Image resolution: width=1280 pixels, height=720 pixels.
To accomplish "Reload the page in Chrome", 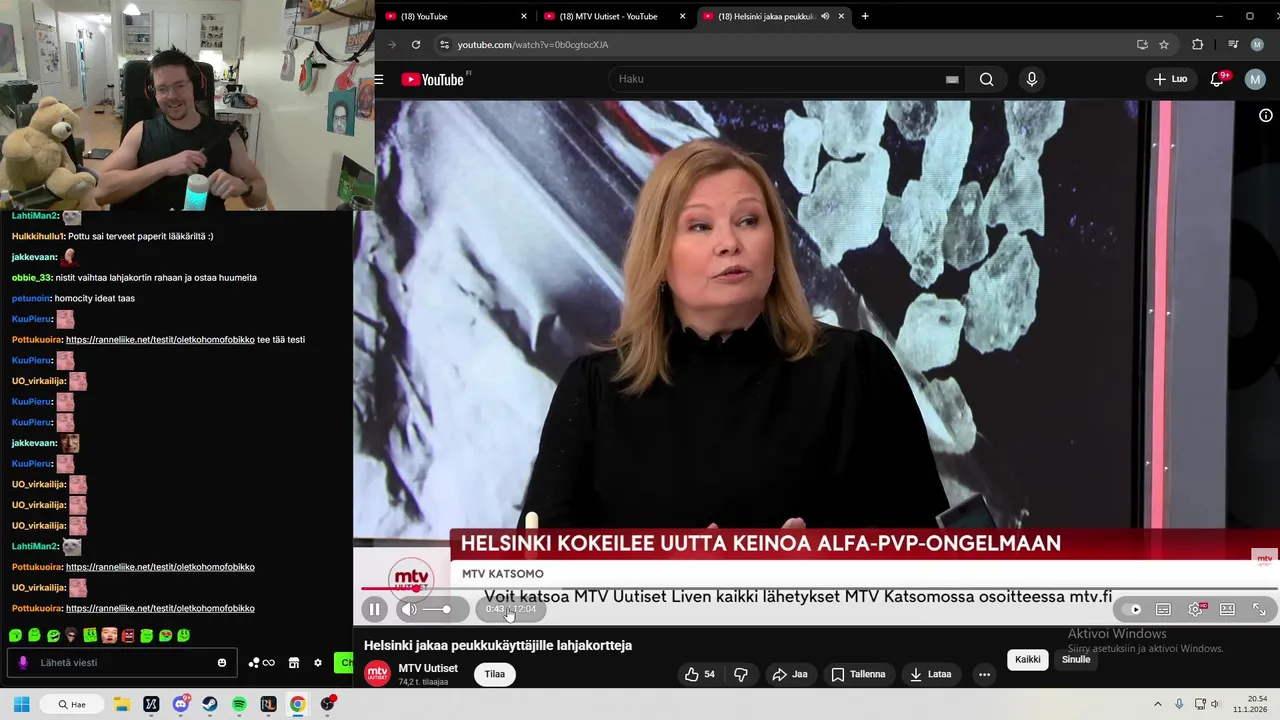I will [x=416, y=45].
